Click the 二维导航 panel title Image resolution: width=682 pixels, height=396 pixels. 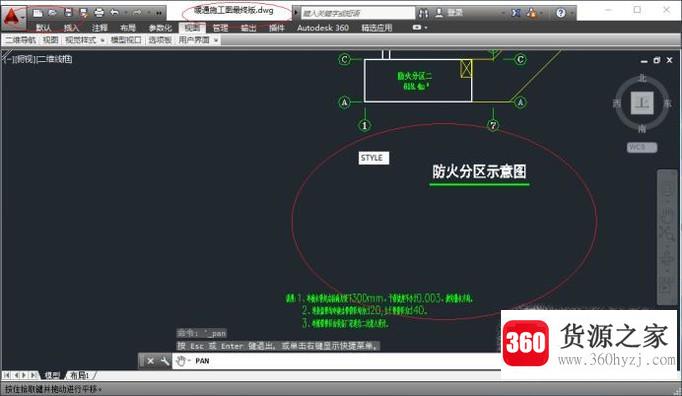(x=20, y=40)
